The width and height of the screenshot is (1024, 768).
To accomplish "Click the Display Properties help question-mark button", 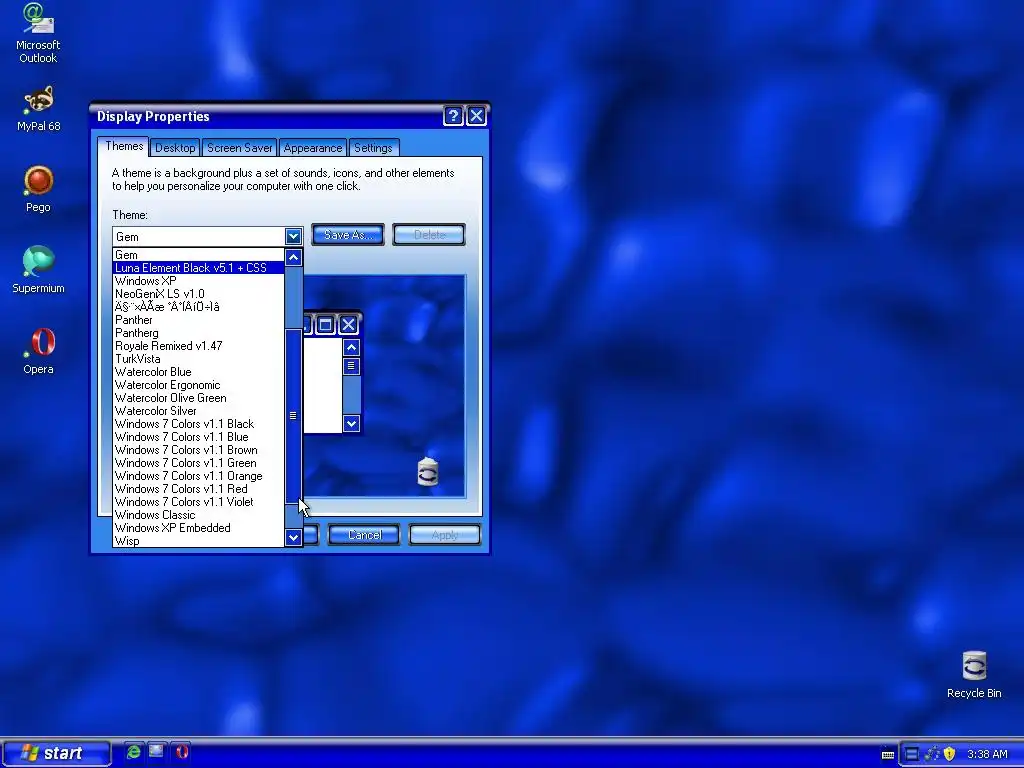I will 453,116.
